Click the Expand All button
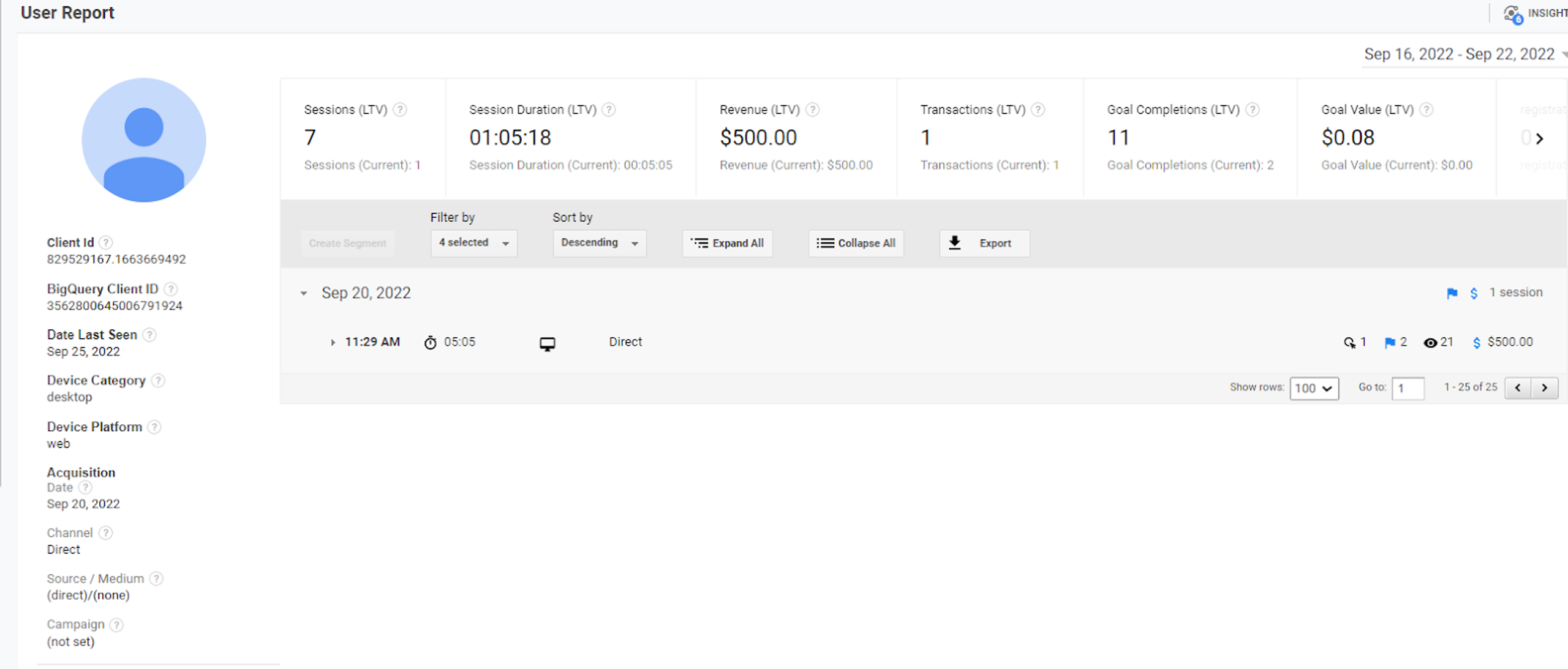This screenshot has width=1568, height=669. (727, 243)
